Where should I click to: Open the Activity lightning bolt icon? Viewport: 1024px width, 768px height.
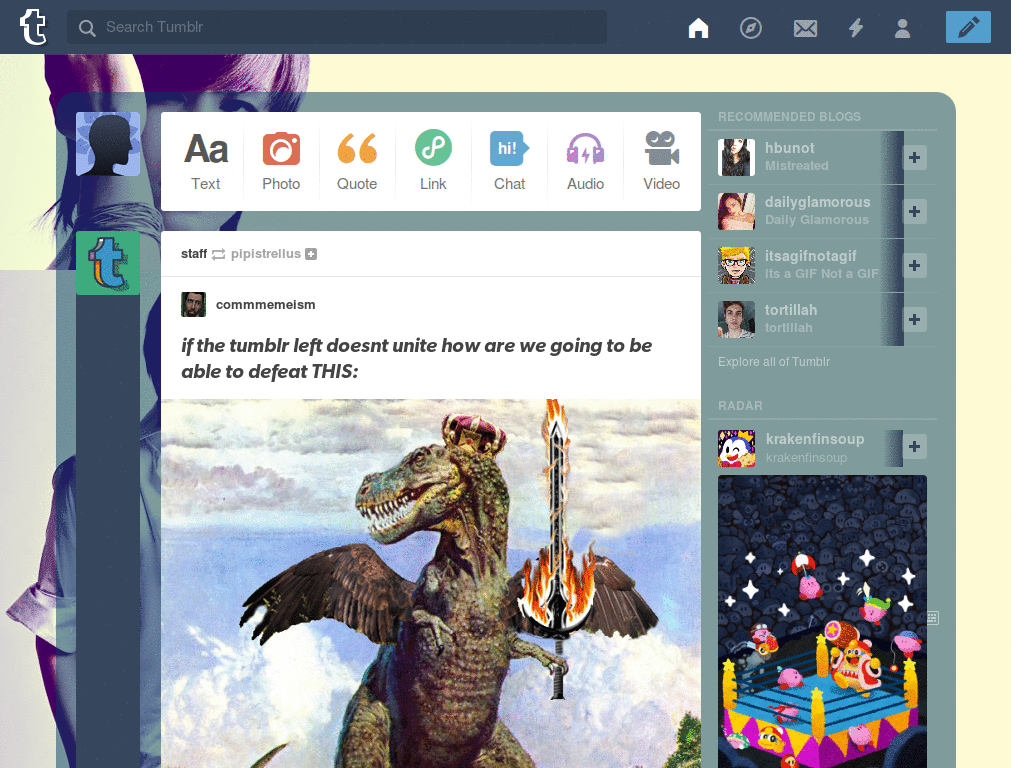pos(856,28)
